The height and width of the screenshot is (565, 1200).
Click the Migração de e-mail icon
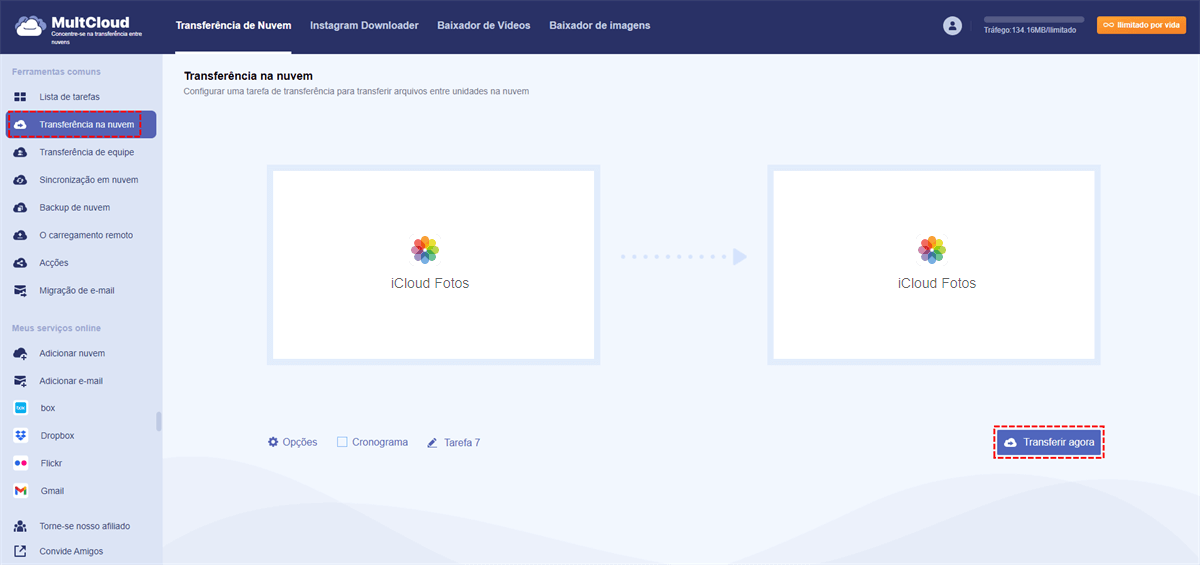[x=20, y=291]
